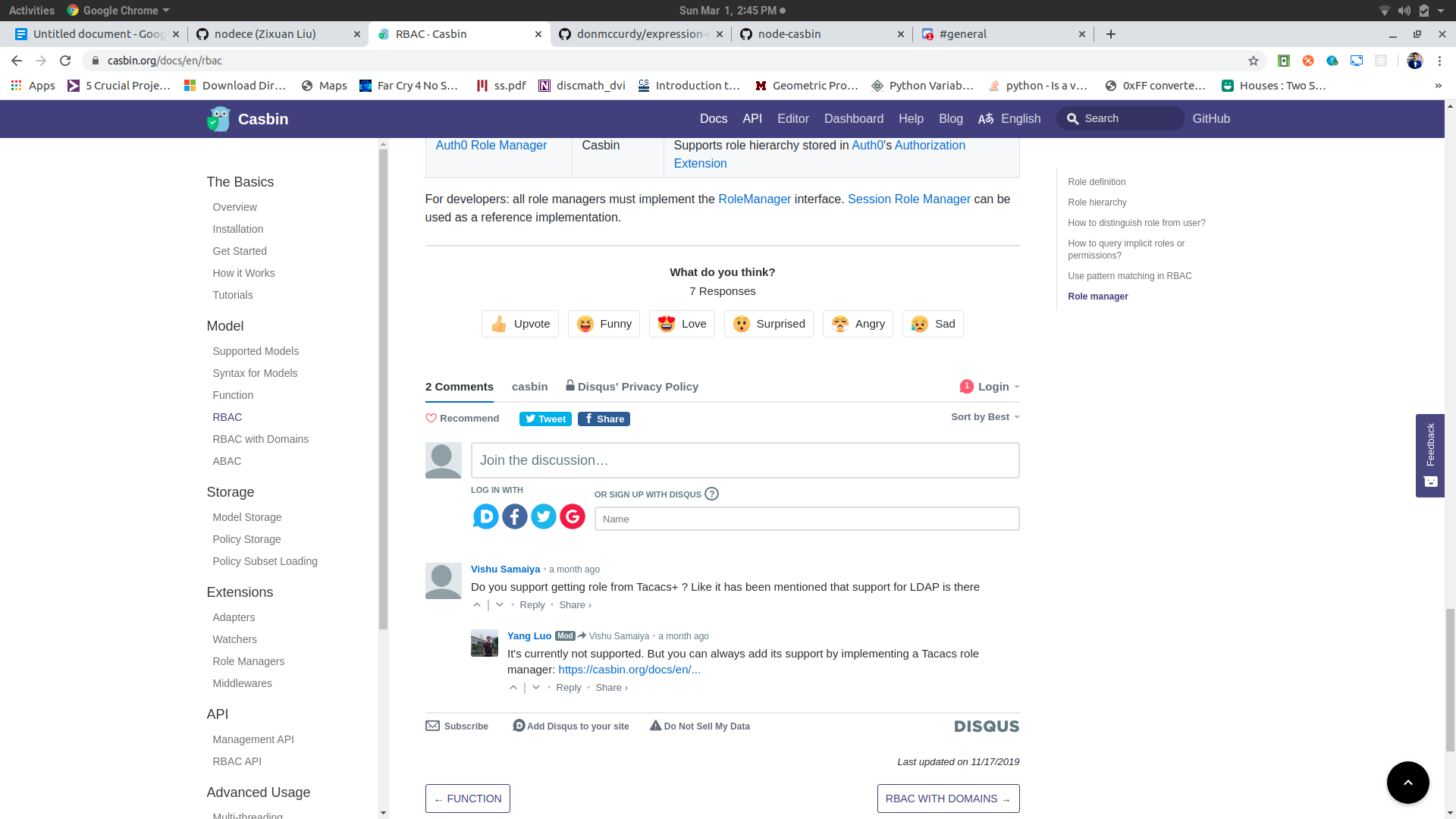1456x819 pixels.
Task: Open the Auth0 Role Manager link
Action: click(x=491, y=145)
